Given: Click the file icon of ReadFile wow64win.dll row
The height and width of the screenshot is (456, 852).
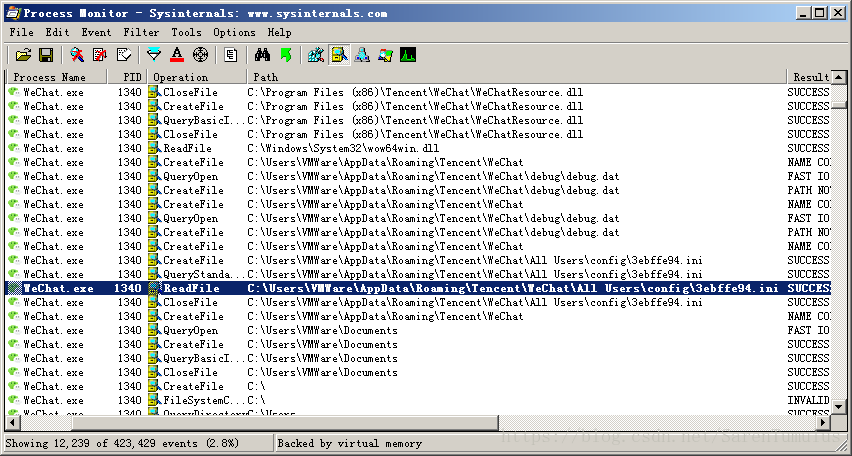Looking at the screenshot, I should [x=155, y=148].
